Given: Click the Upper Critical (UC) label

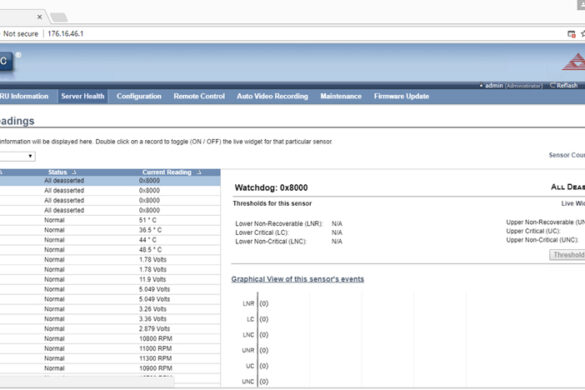Looking at the screenshot, I should coord(533,231).
